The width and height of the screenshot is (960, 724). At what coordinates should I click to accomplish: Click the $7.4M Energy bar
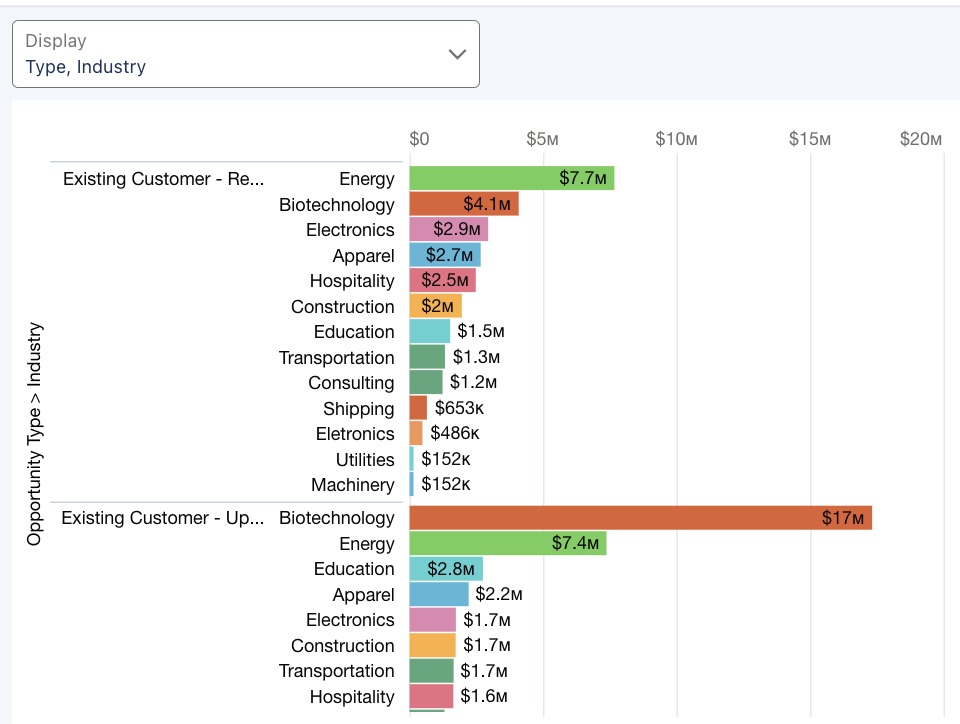coord(507,544)
